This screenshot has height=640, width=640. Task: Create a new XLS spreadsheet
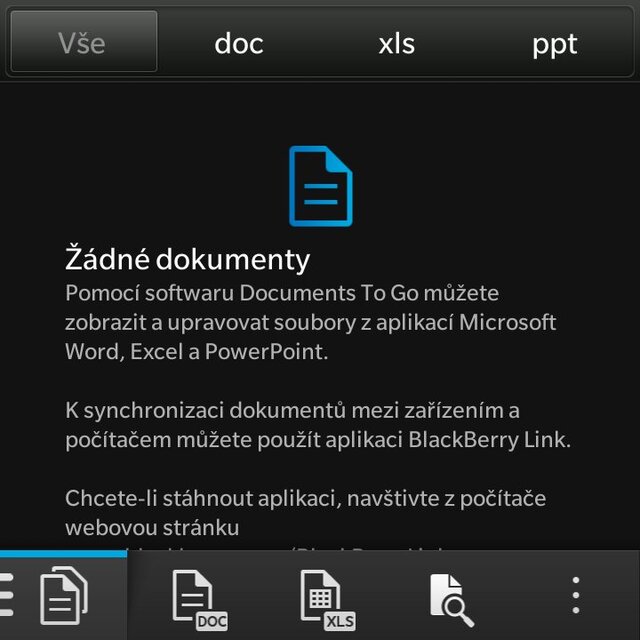327,600
